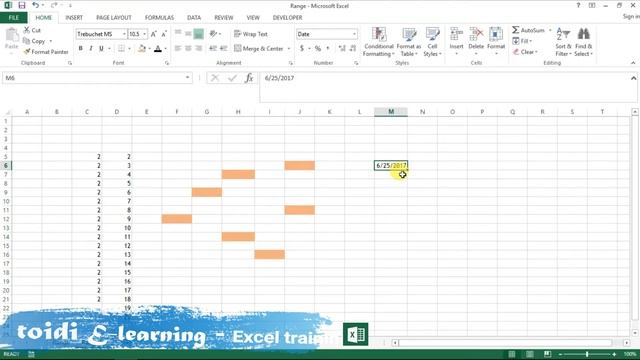Open the number format dropdown showing Date
640x360 pixels.
pyautogui.click(x=354, y=34)
